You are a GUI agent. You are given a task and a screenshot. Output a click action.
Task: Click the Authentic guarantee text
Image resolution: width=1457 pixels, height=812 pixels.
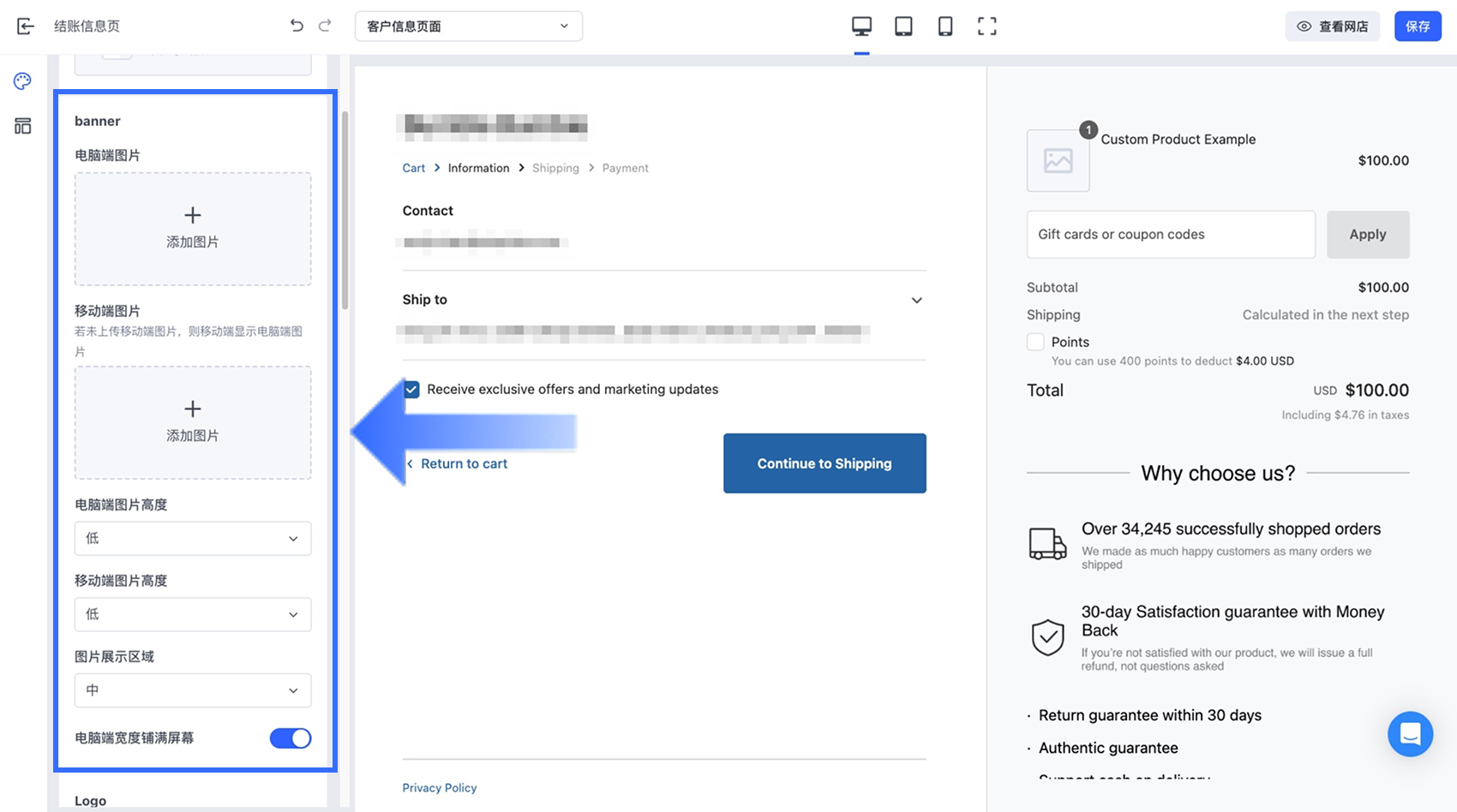click(1108, 748)
